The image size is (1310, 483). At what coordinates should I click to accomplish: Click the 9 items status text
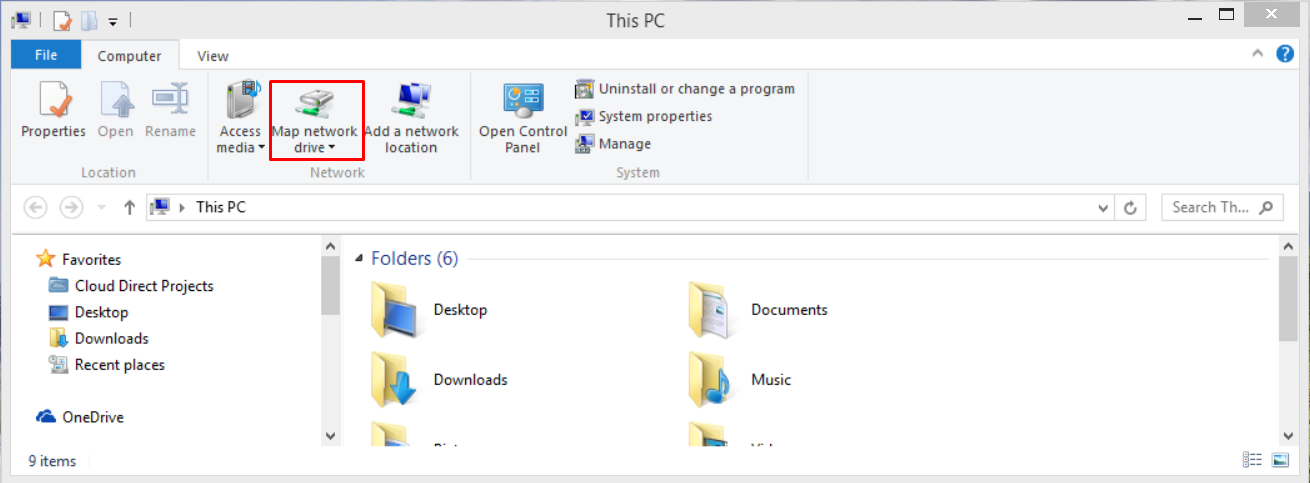52,461
